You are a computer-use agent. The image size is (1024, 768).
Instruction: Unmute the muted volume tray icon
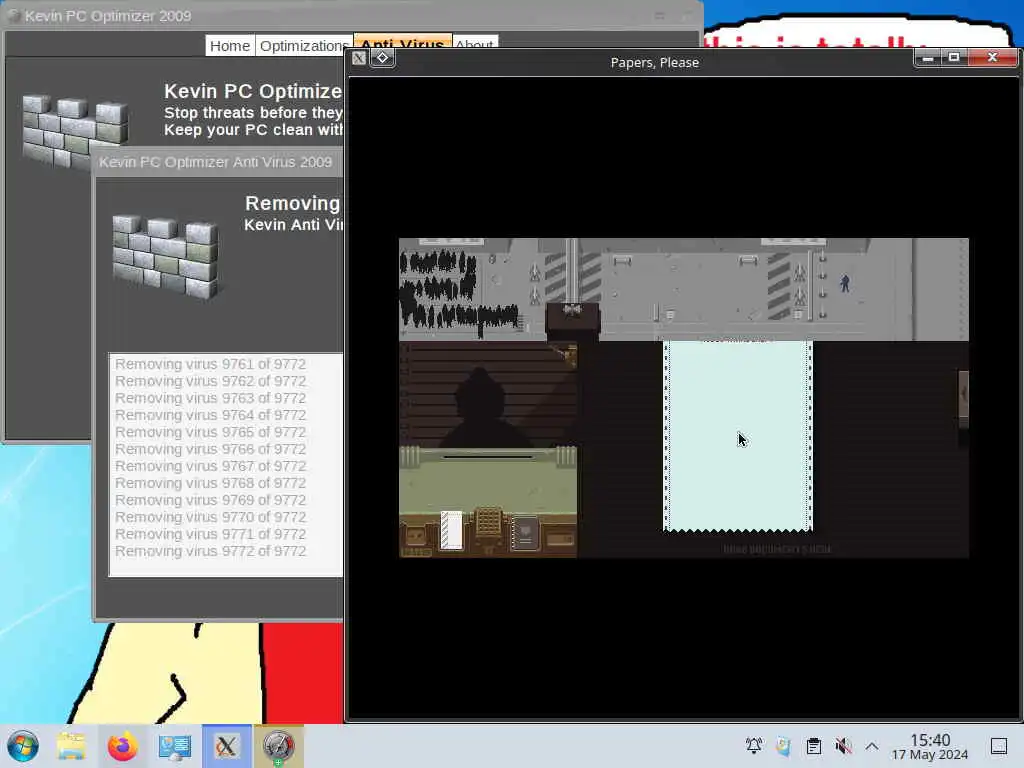[x=843, y=746]
